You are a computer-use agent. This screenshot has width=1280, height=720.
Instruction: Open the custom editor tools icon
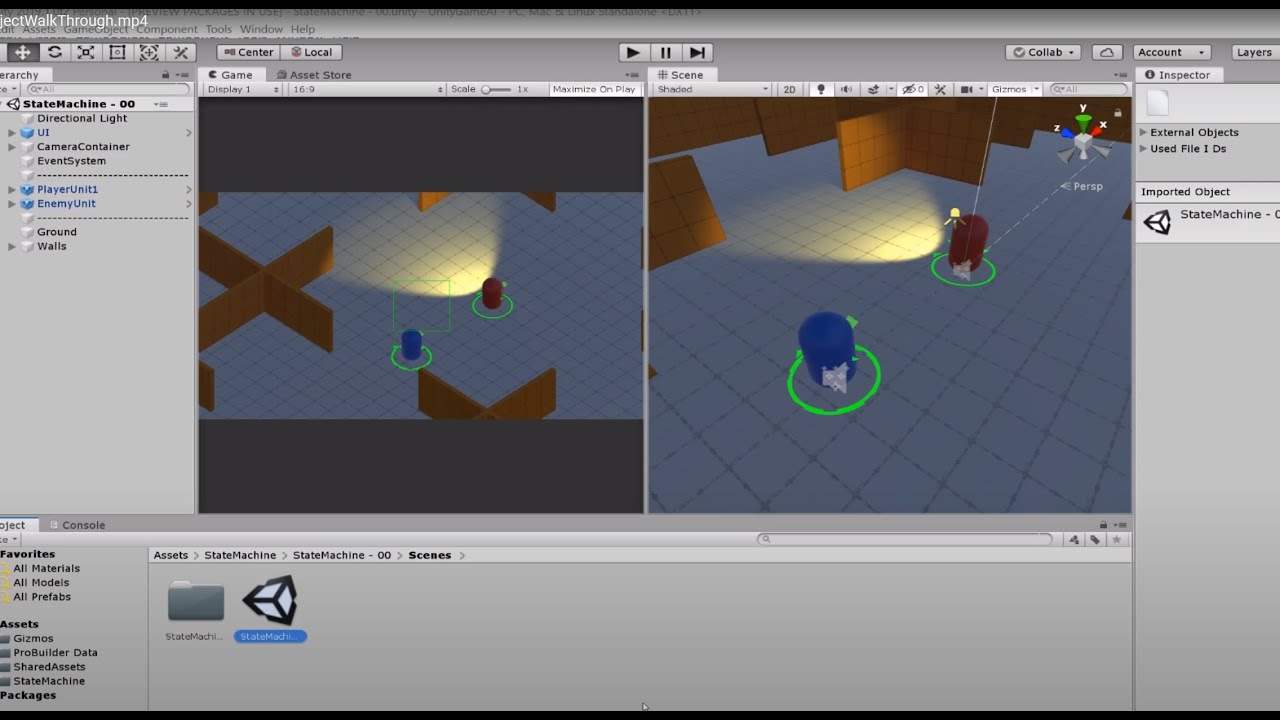pyautogui.click(x=180, y=52)
